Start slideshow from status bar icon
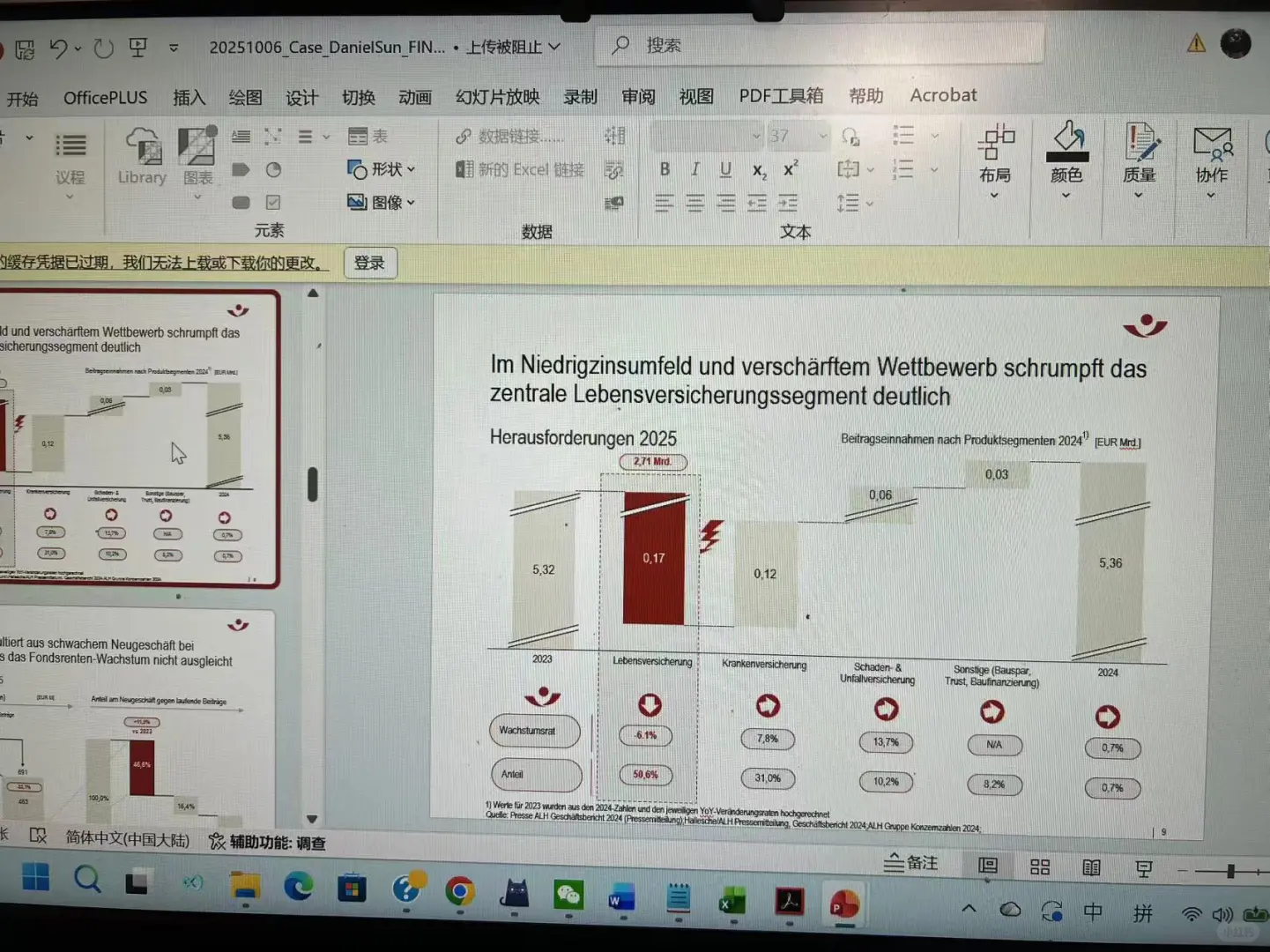 (x=1144, y=869)
